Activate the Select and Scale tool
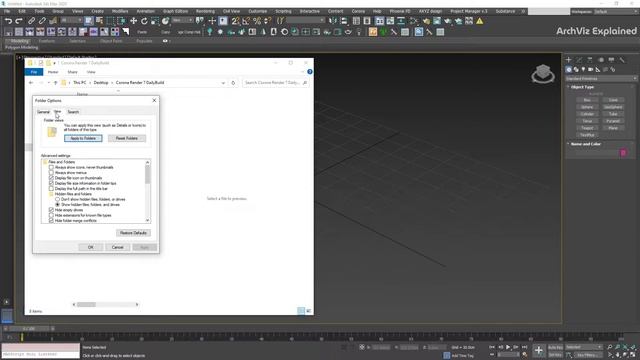The height and width of the screenshot is (360, 640). [x=155, y=21]
